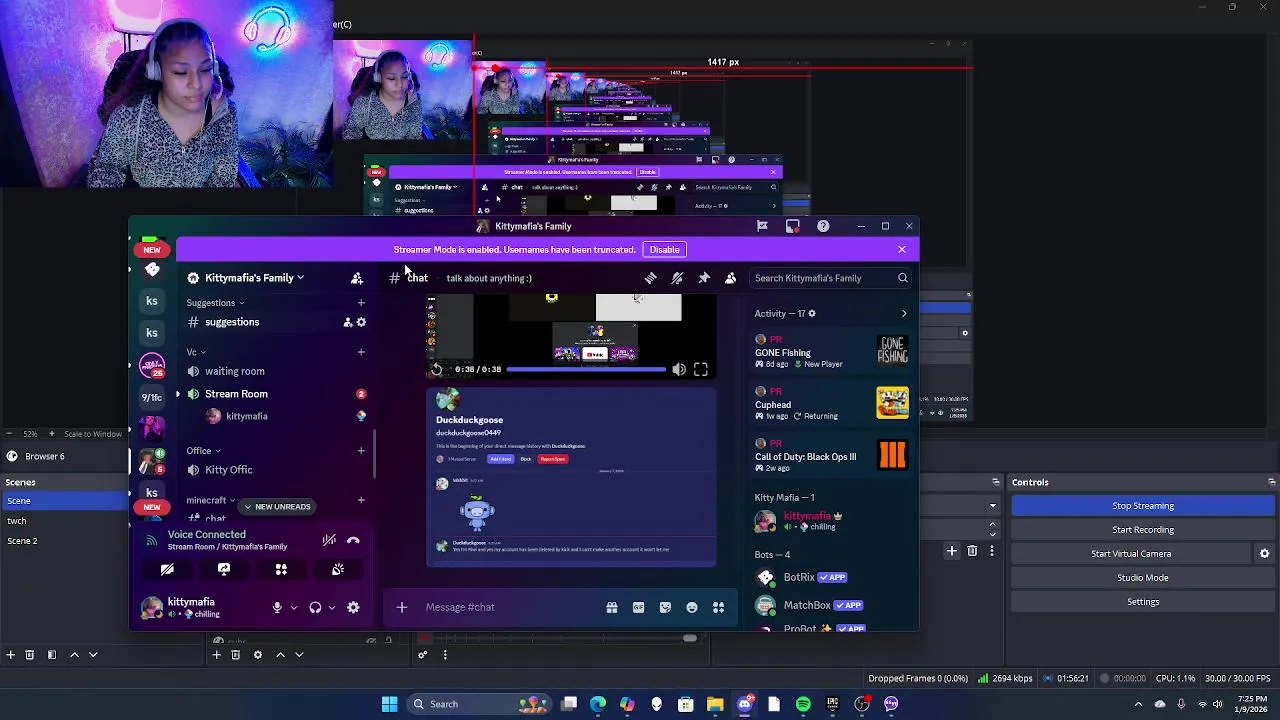Start an activity in Discord voice panel
The height and width of the screenshot is (720, 1280).
click(281, 569)
